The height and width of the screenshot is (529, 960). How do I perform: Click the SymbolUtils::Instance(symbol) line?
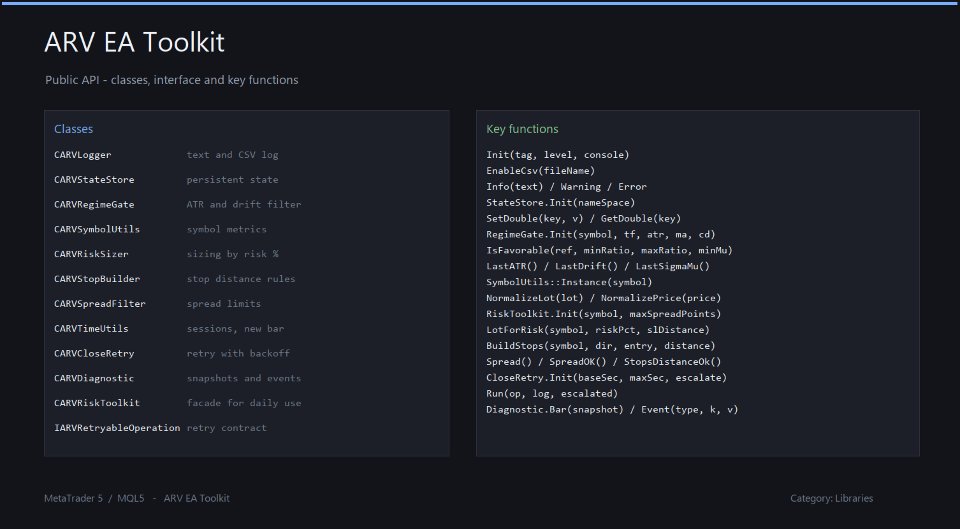tap(569, 282)
